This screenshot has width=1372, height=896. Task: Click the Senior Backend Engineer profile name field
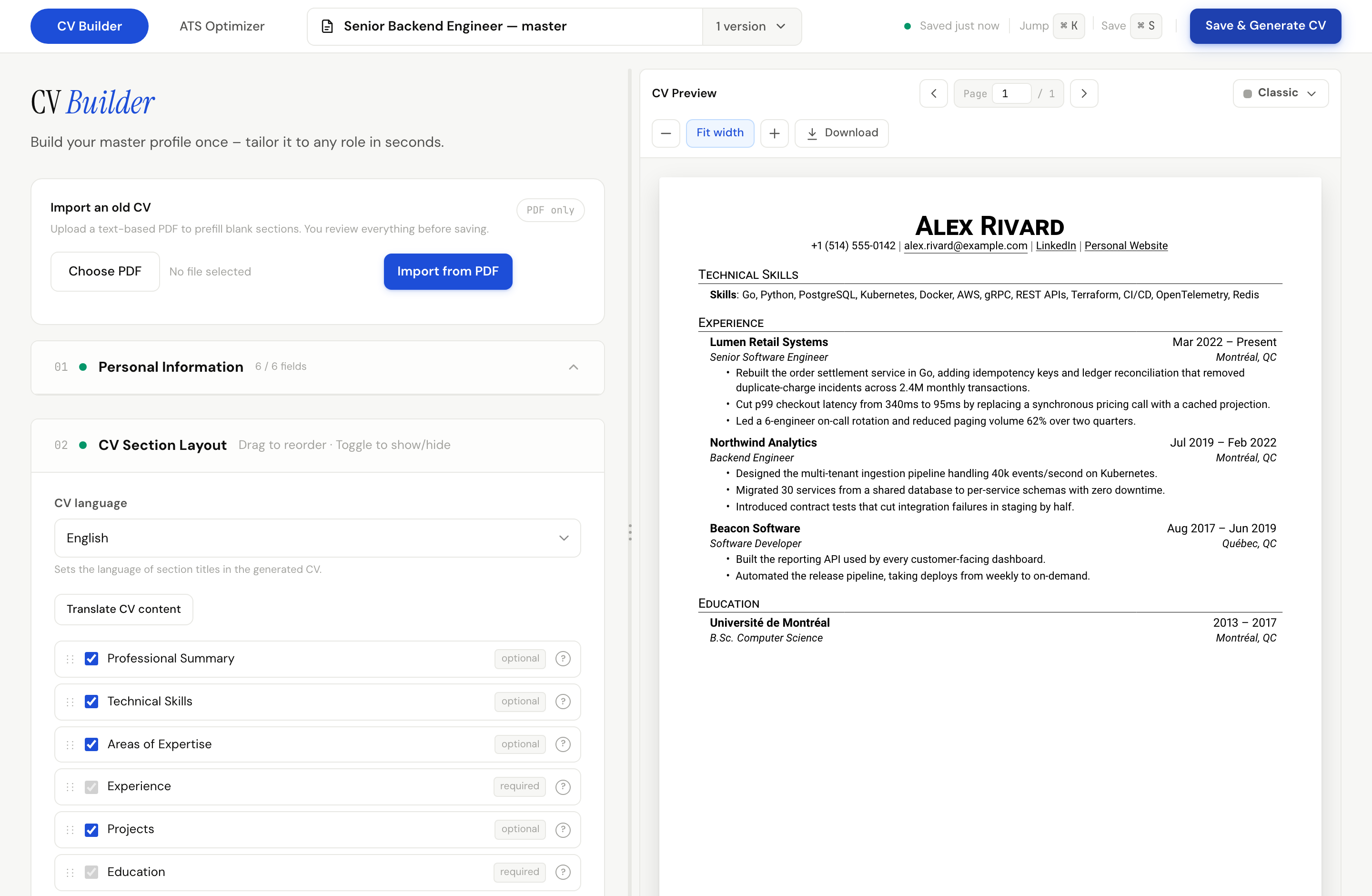504,27
